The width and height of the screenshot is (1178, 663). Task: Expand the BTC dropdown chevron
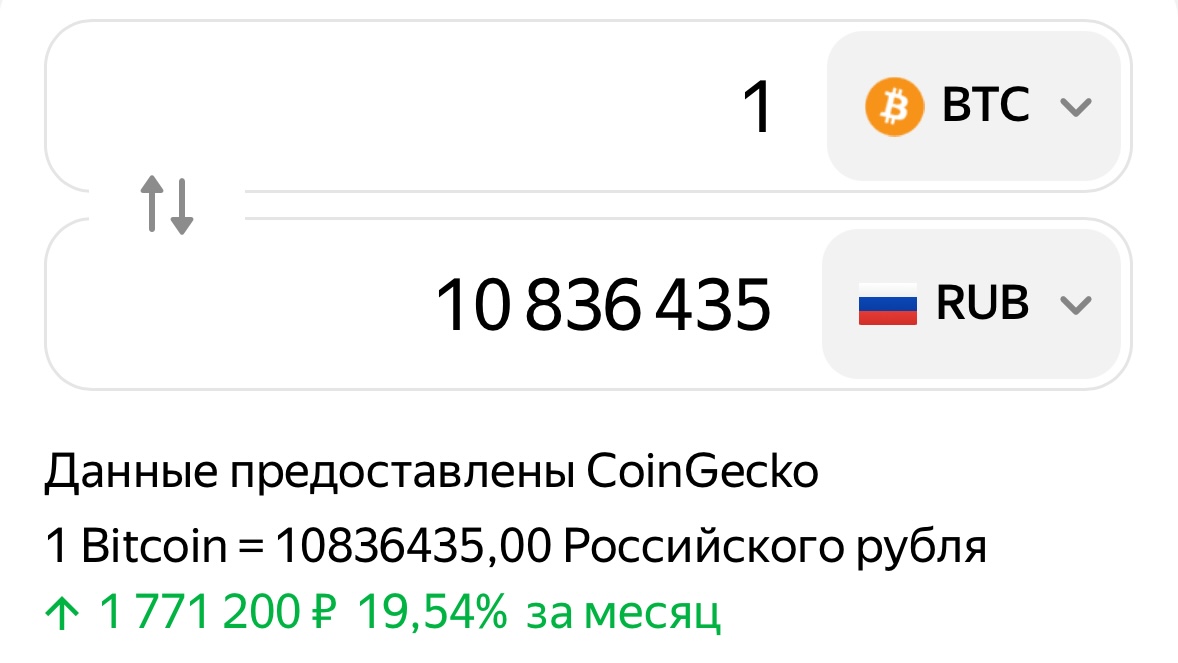click(1075, 107)
